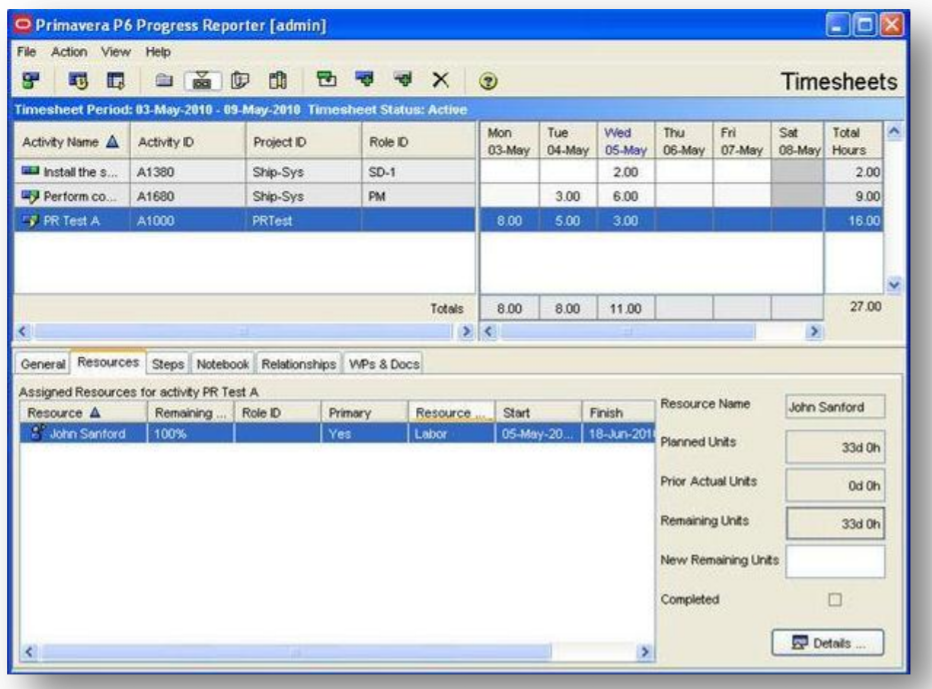Click the green save-into-box toolbar icon
The height and width of the screenshot is (689, 932).
(326, 78)
